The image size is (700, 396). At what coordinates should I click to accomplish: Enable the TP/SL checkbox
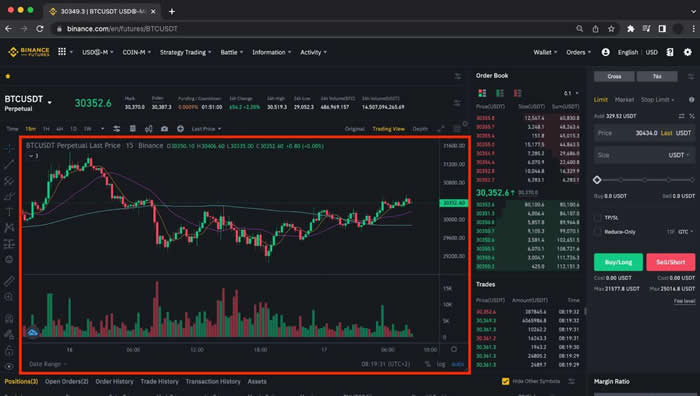click(x=598, y=217)
